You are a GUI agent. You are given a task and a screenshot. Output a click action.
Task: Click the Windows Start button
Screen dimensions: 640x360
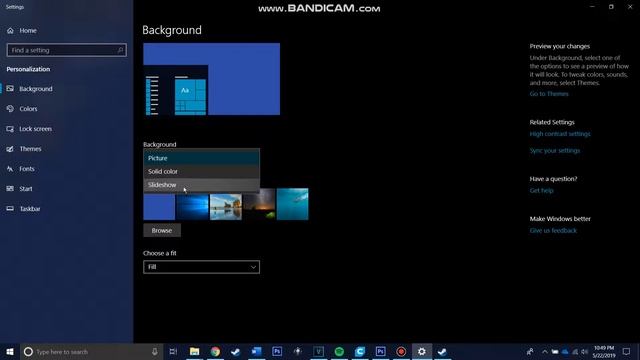[x=10, y=351]
